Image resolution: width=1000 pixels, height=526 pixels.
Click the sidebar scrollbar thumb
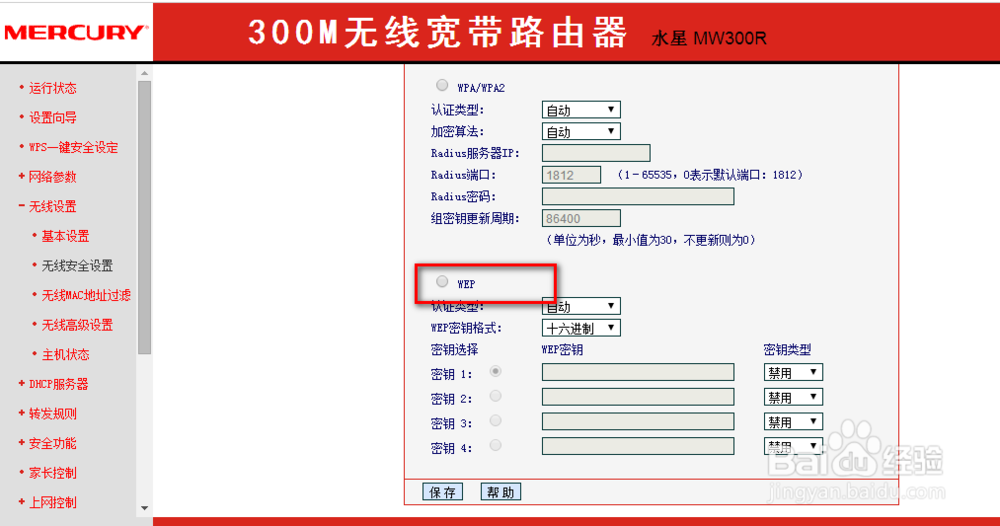144,217
